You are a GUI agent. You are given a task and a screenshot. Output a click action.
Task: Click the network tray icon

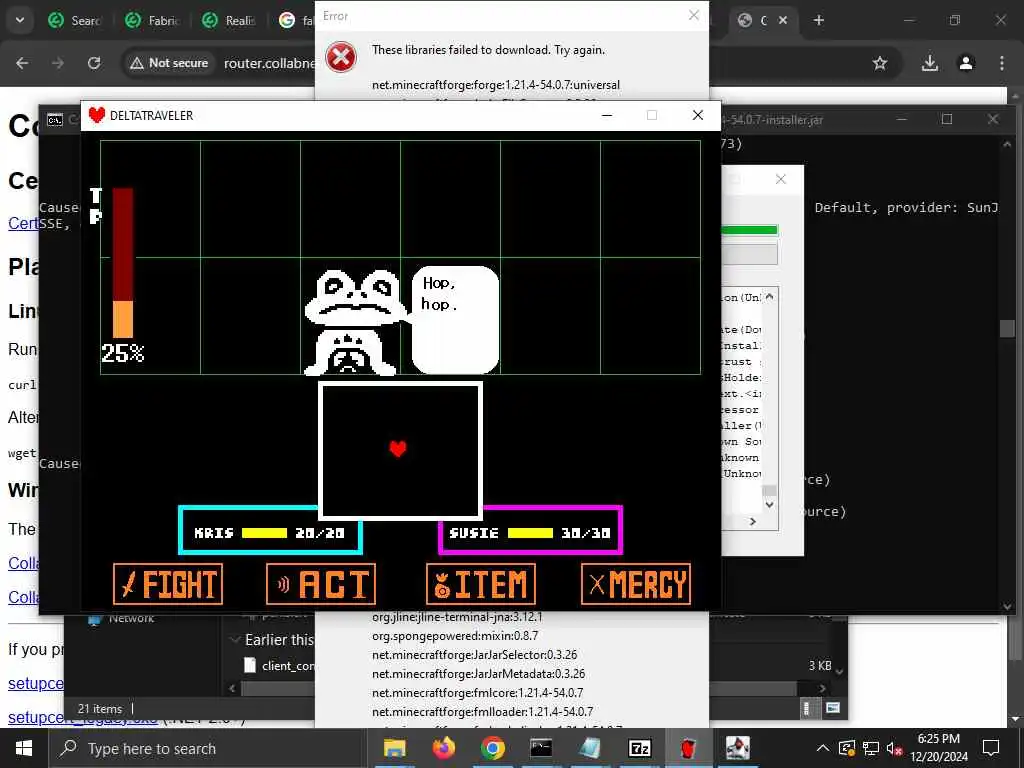click(871, 748)
